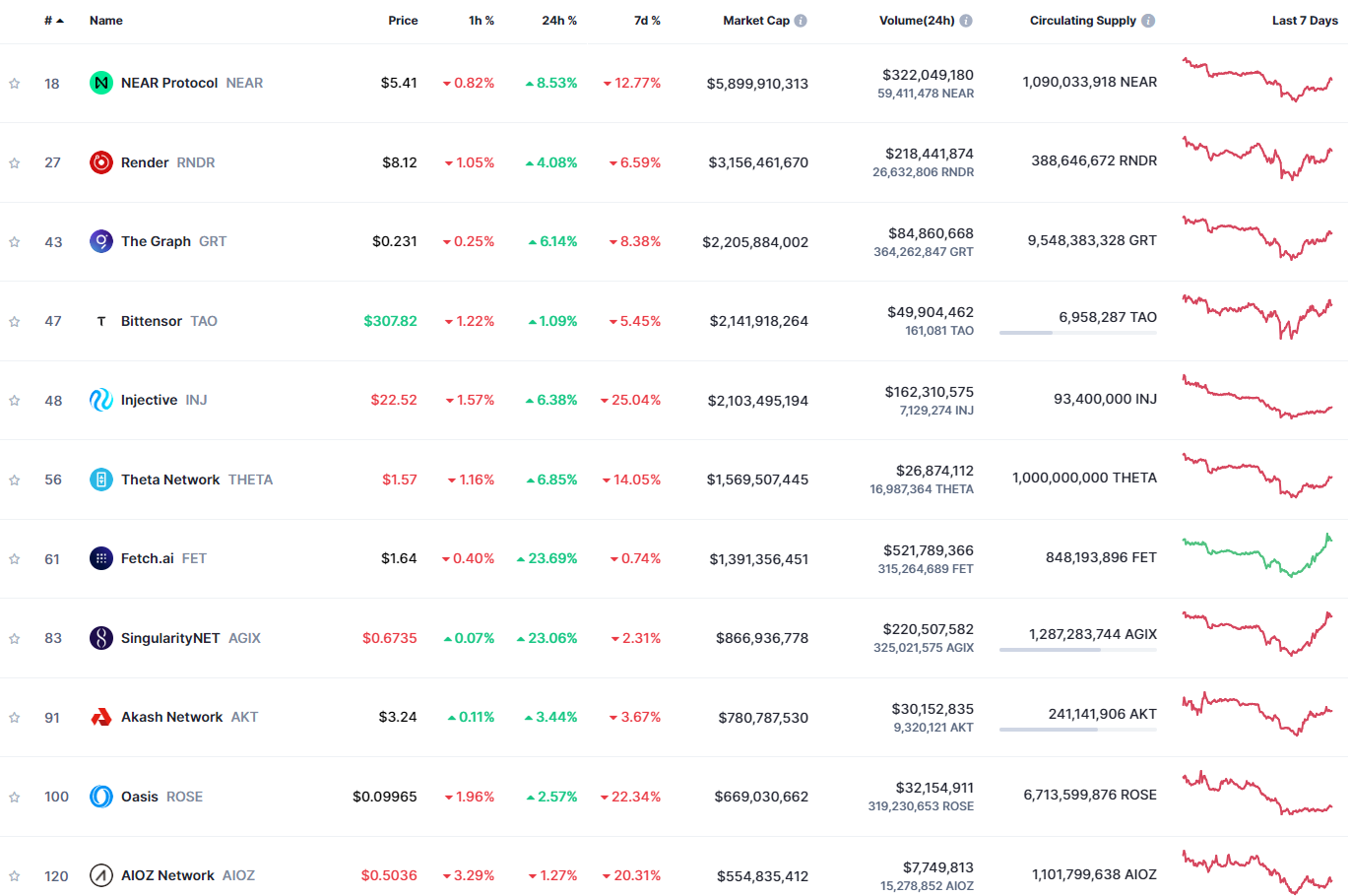Sort by the Circulating Supply header
This screenshot has height=896, width=1351.
tap(1083, 21)
